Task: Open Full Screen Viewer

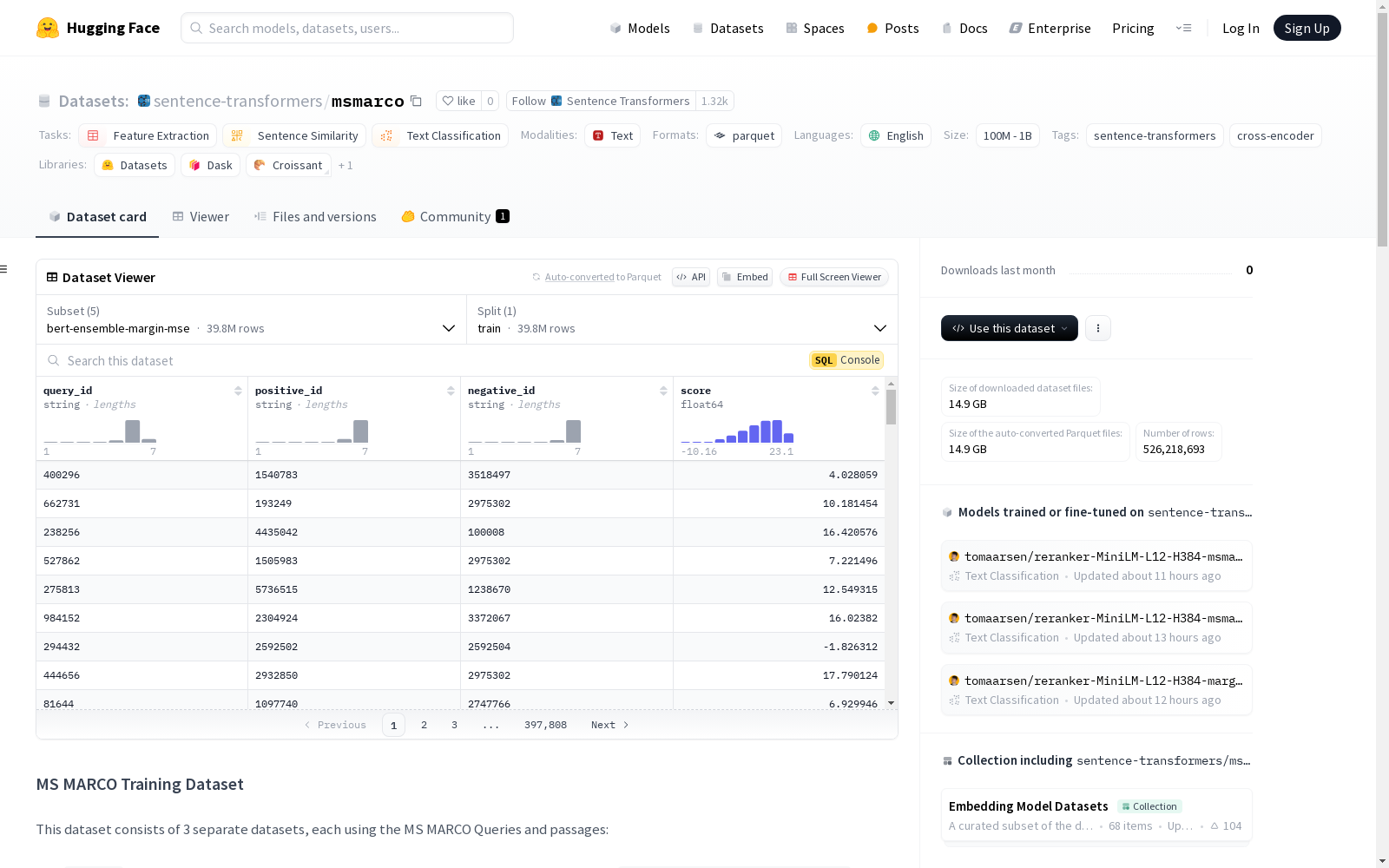Action: click(x=834, y=277)
